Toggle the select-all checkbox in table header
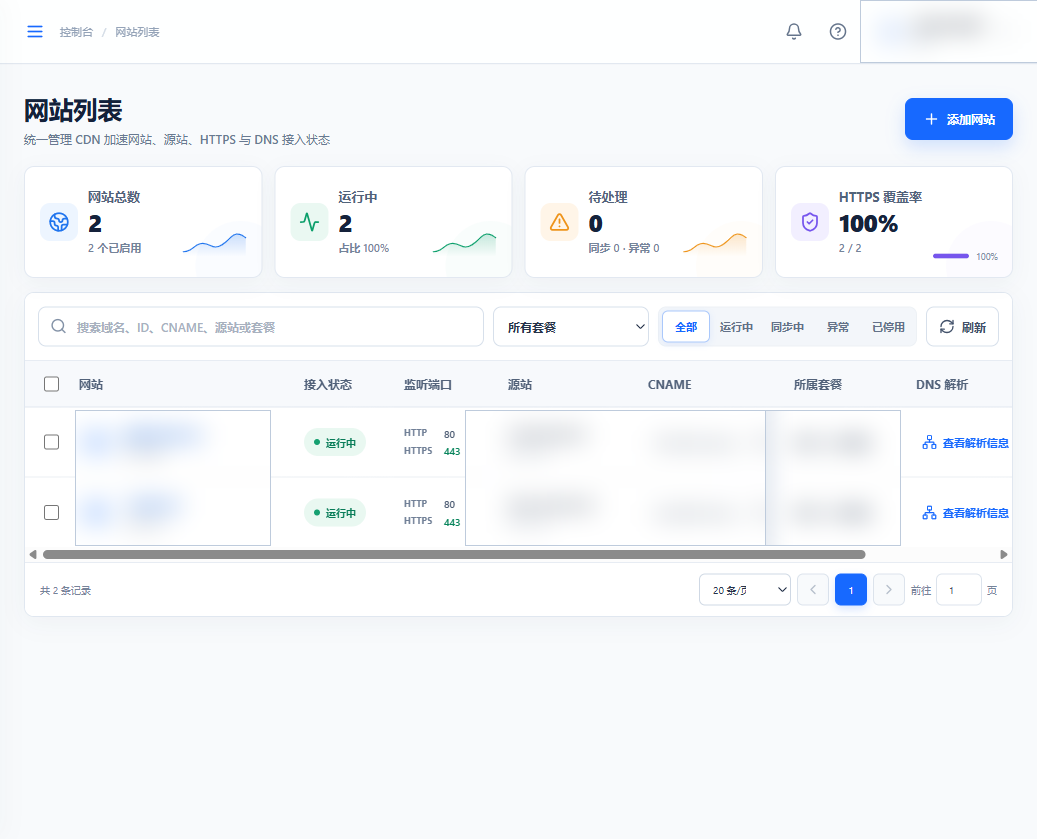Image resolution: width=1037 pixels, height=839 pixels. [x=52, y=384]
